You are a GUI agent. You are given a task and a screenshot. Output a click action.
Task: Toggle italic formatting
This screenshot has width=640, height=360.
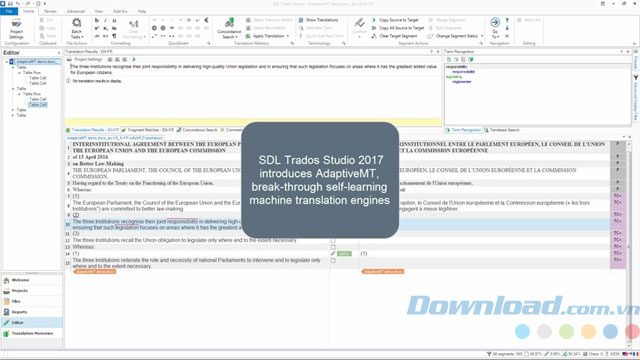point(105,20)
